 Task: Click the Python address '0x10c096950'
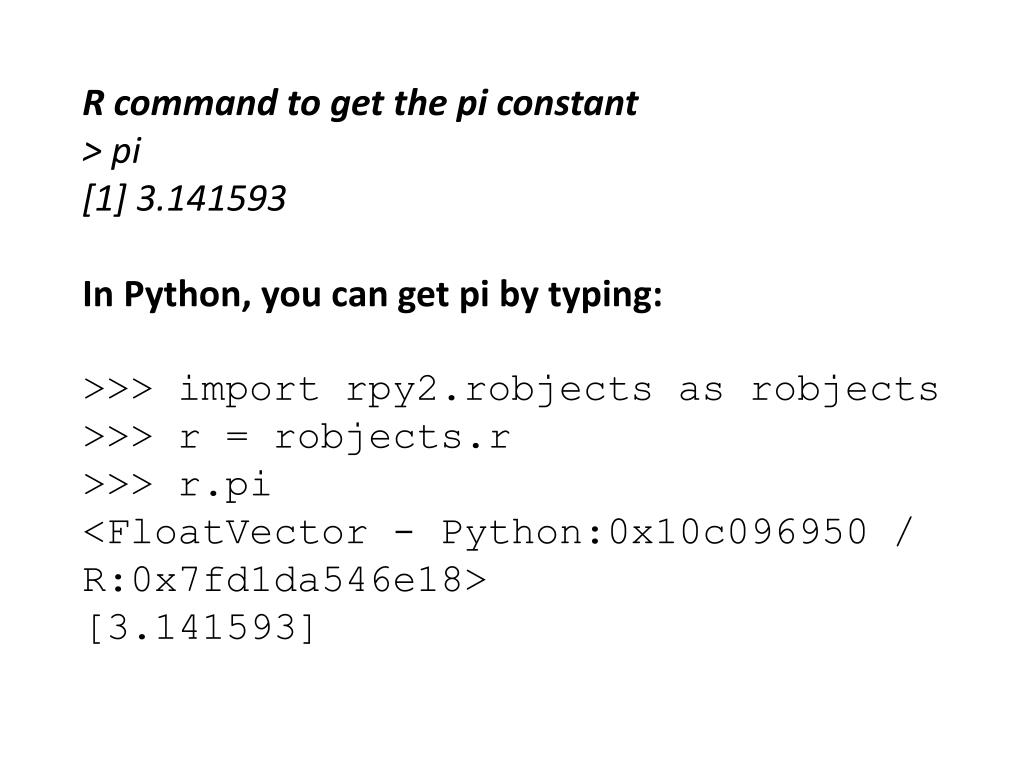(738, 532)
